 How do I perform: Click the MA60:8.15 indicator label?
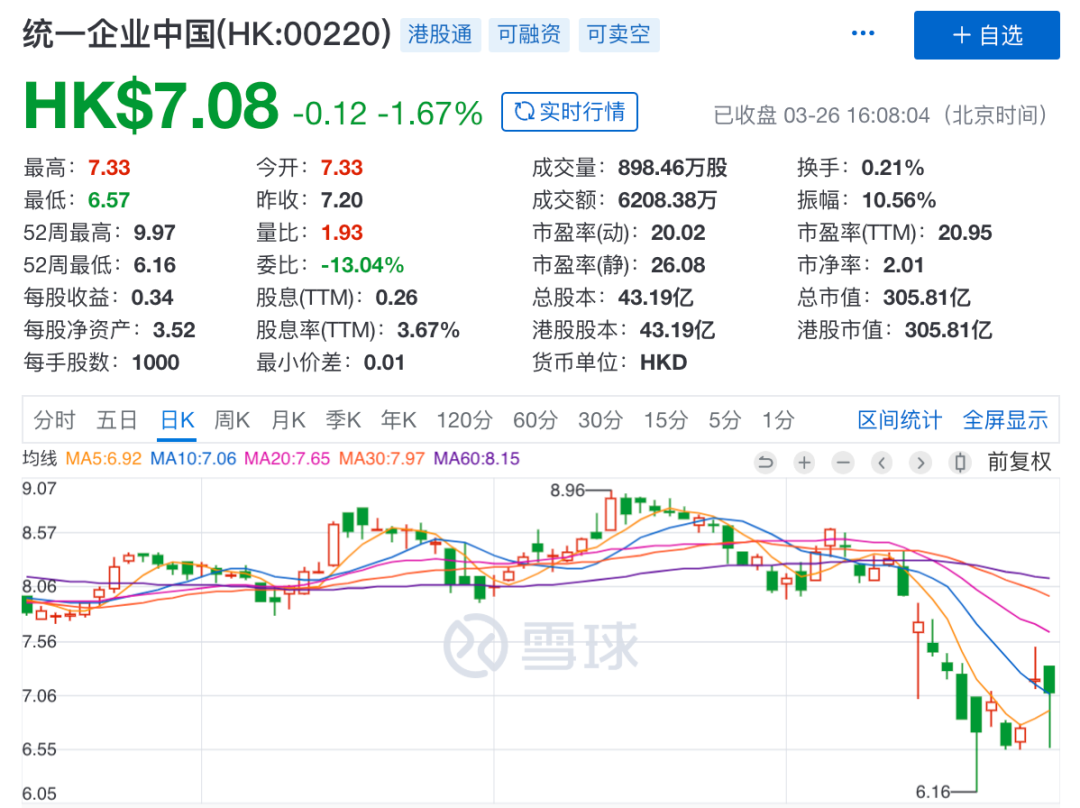pos(477,459)
